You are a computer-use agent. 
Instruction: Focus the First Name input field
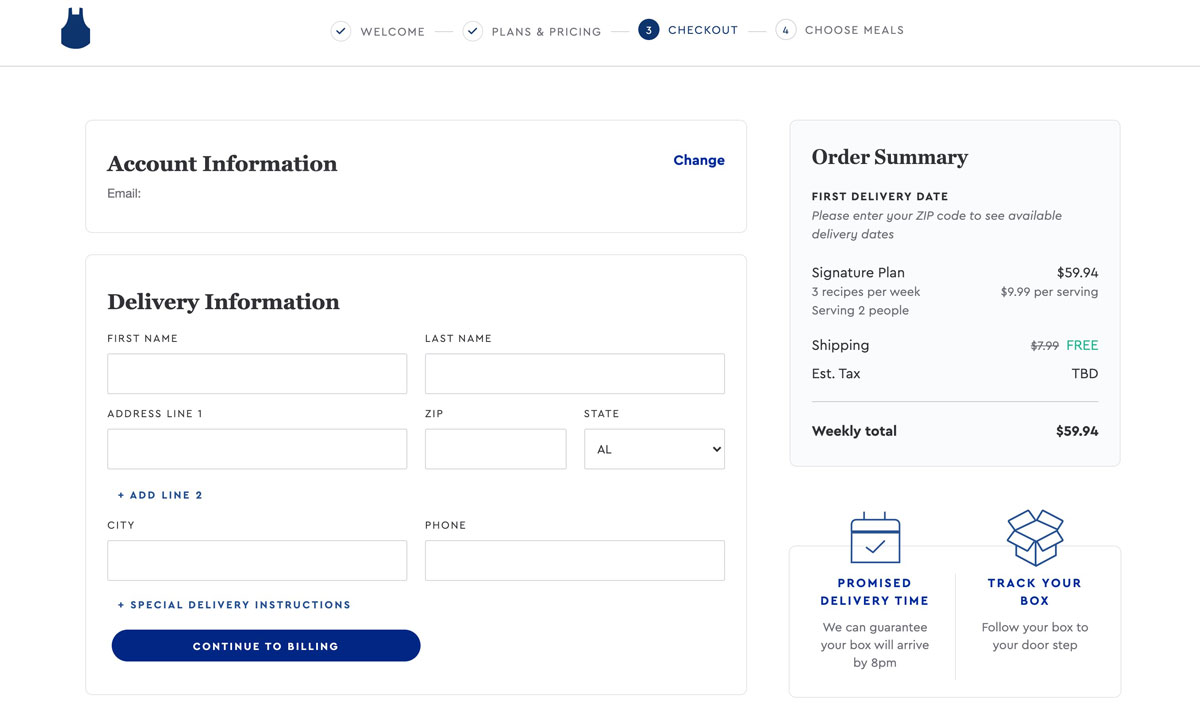pos(257,373)
